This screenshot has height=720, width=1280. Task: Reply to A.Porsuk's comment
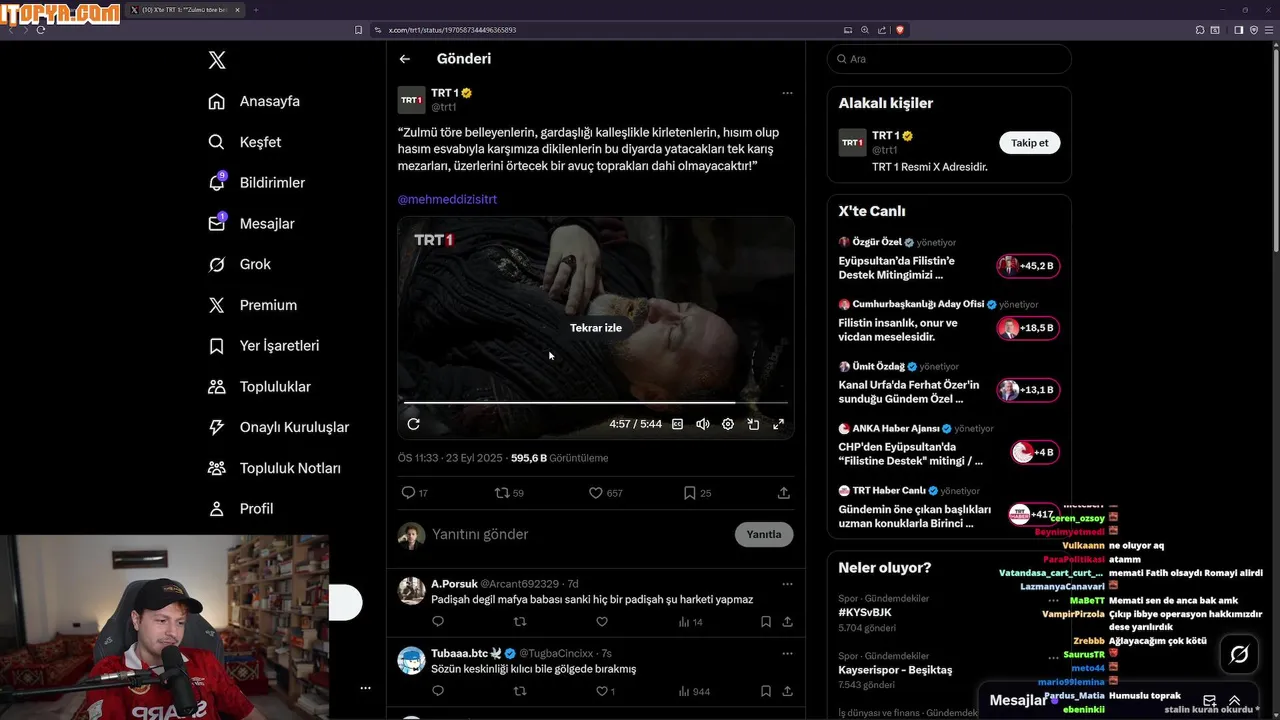(438, 622)
